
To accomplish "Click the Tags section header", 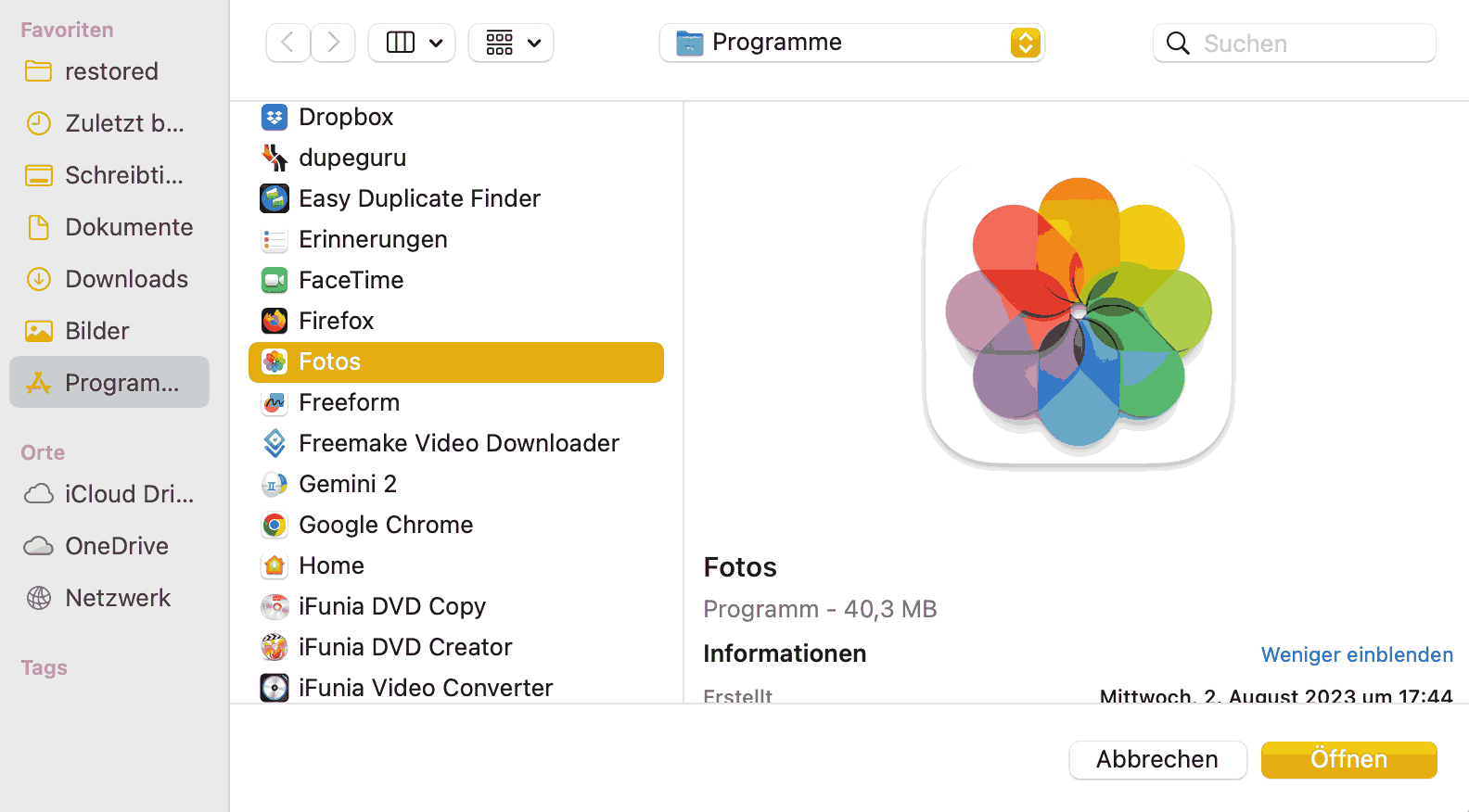I will 44,667.
